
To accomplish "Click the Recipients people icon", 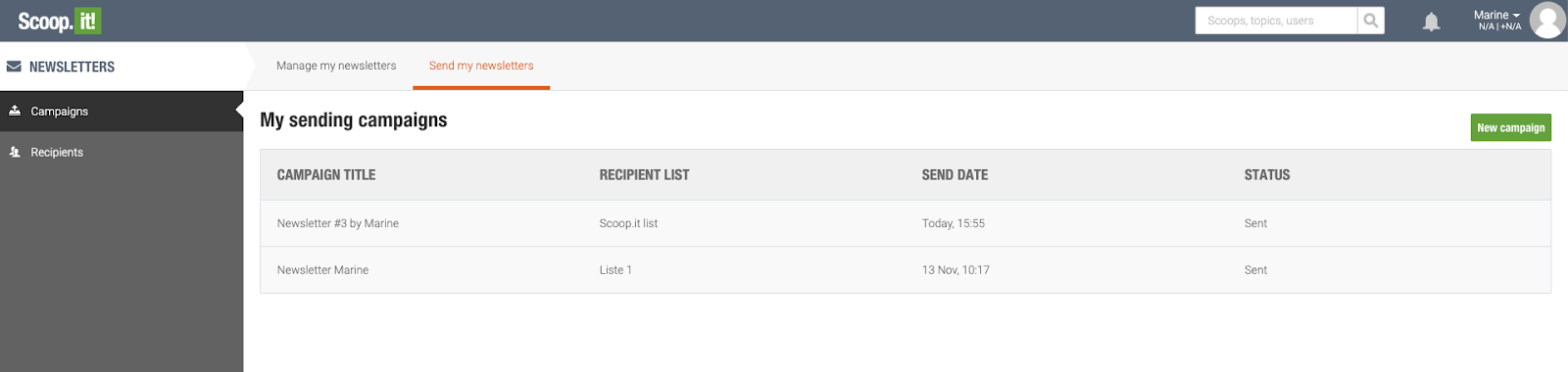I will [x=15, y=152].
